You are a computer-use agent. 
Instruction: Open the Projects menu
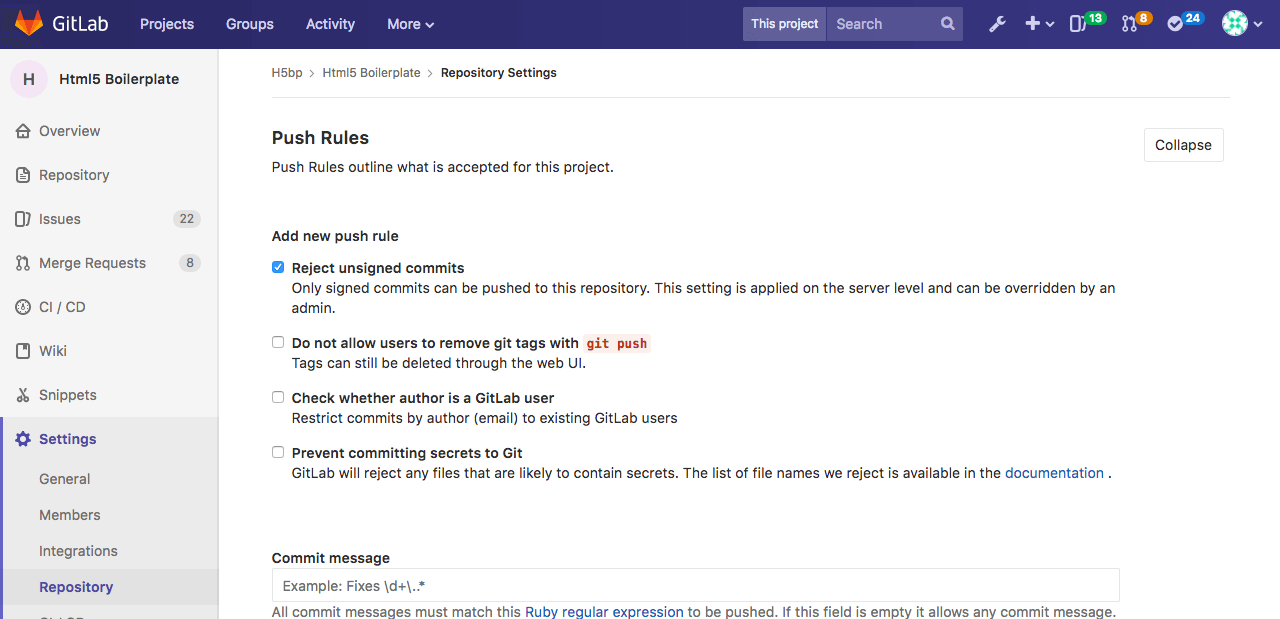coord(166,23)
